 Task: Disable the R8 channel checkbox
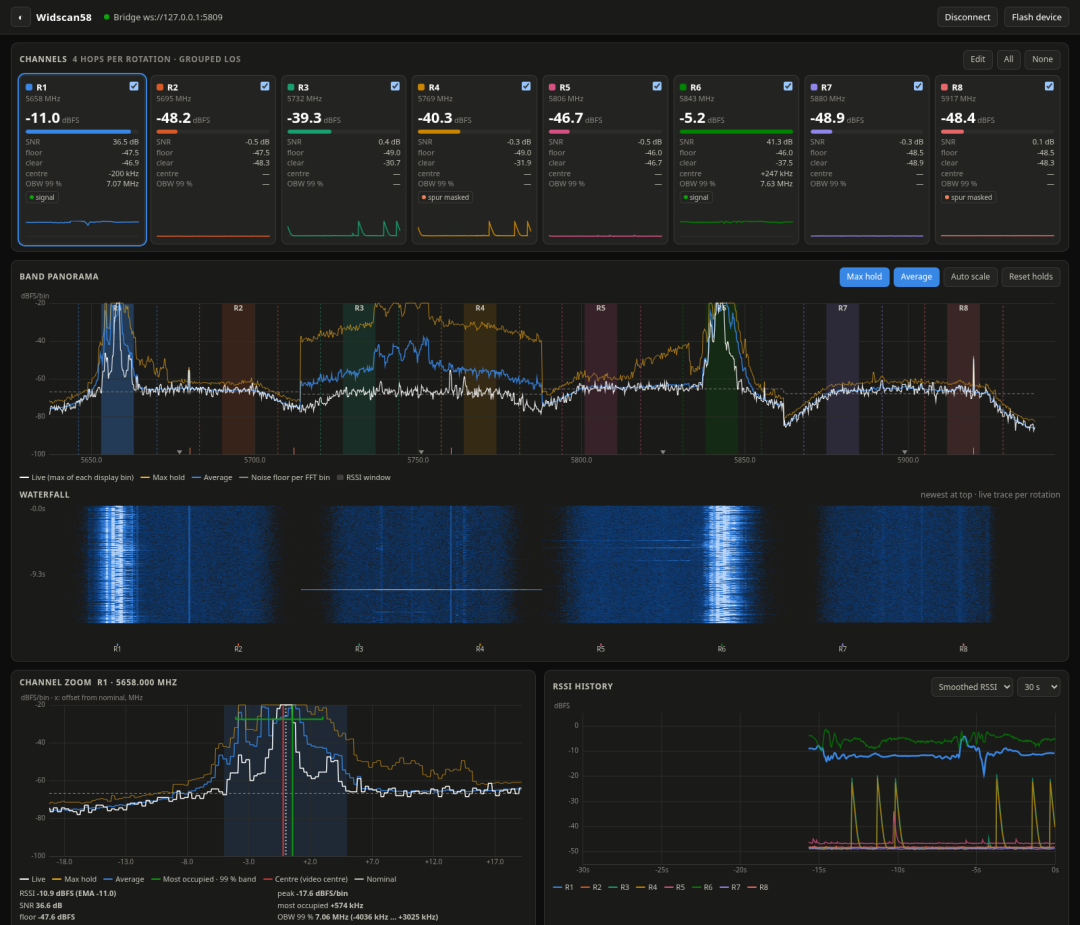pos(1049,86)
